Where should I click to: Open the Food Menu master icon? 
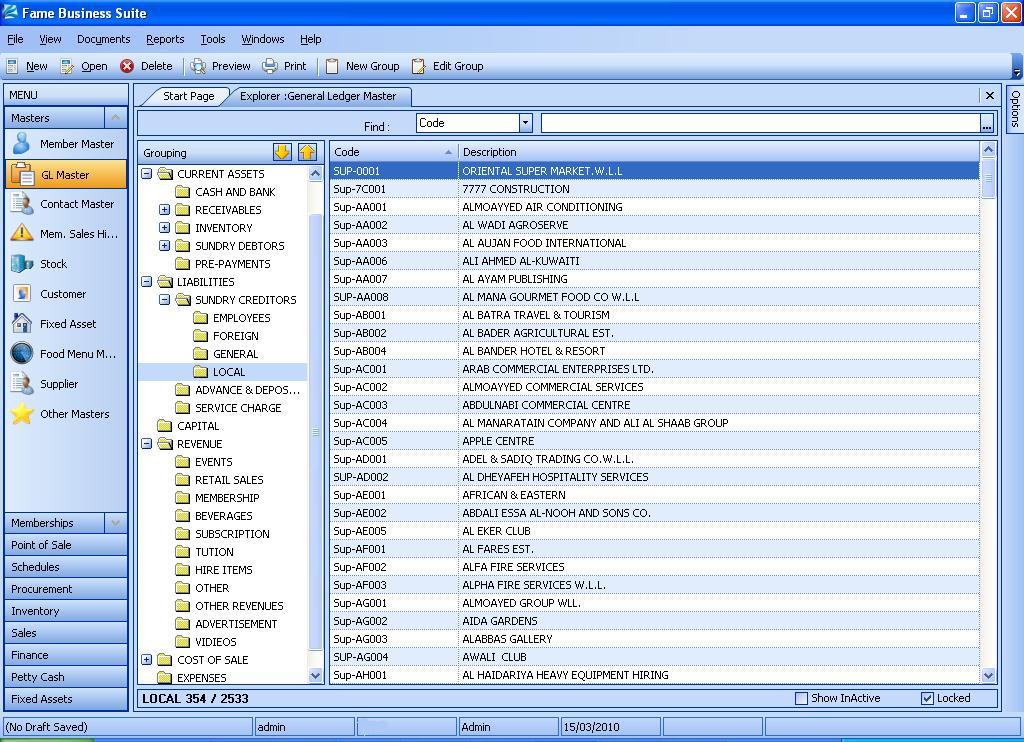point(22,353)
